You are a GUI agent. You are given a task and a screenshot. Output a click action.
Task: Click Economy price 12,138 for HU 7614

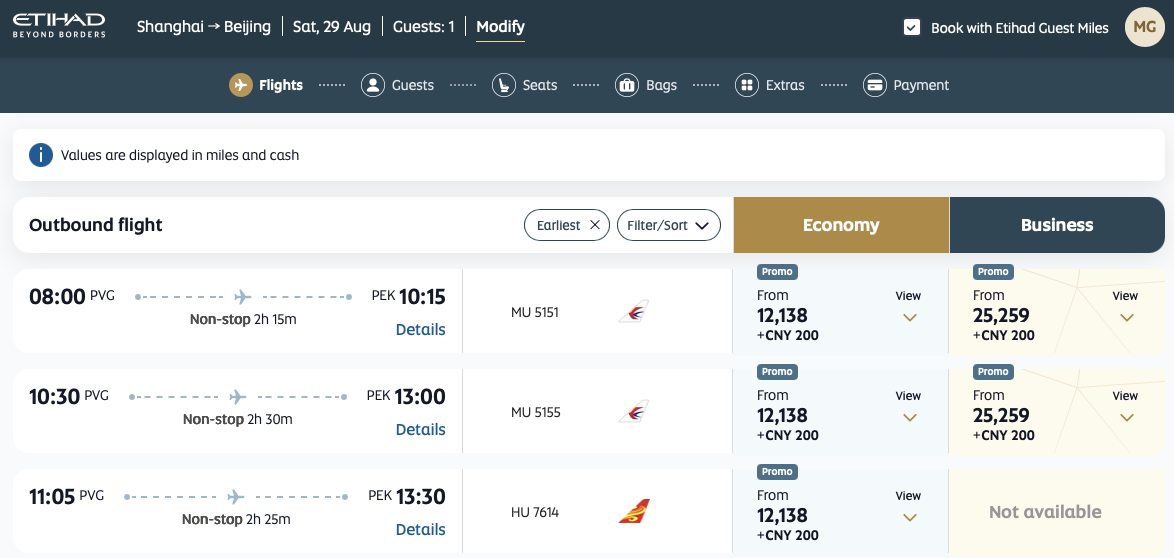(x=782, y=515)
